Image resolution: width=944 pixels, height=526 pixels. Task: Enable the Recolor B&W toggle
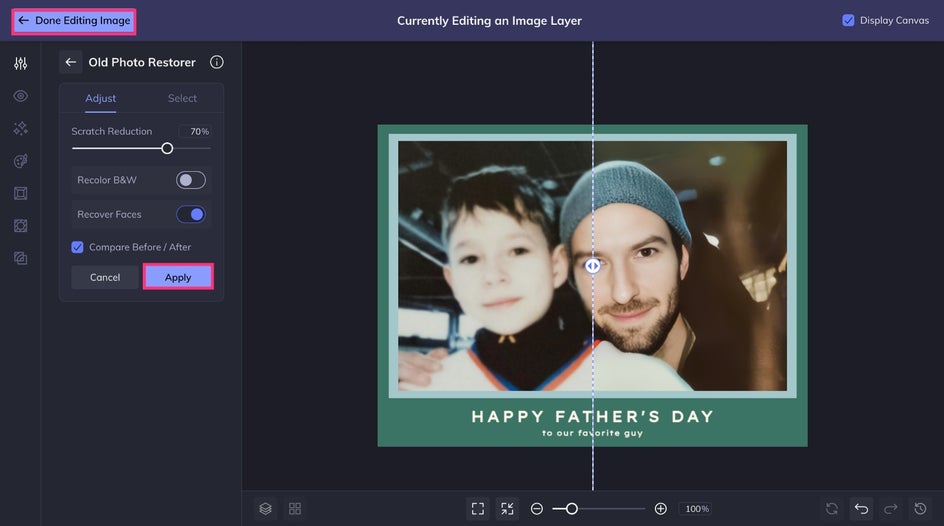coord(191,180)
